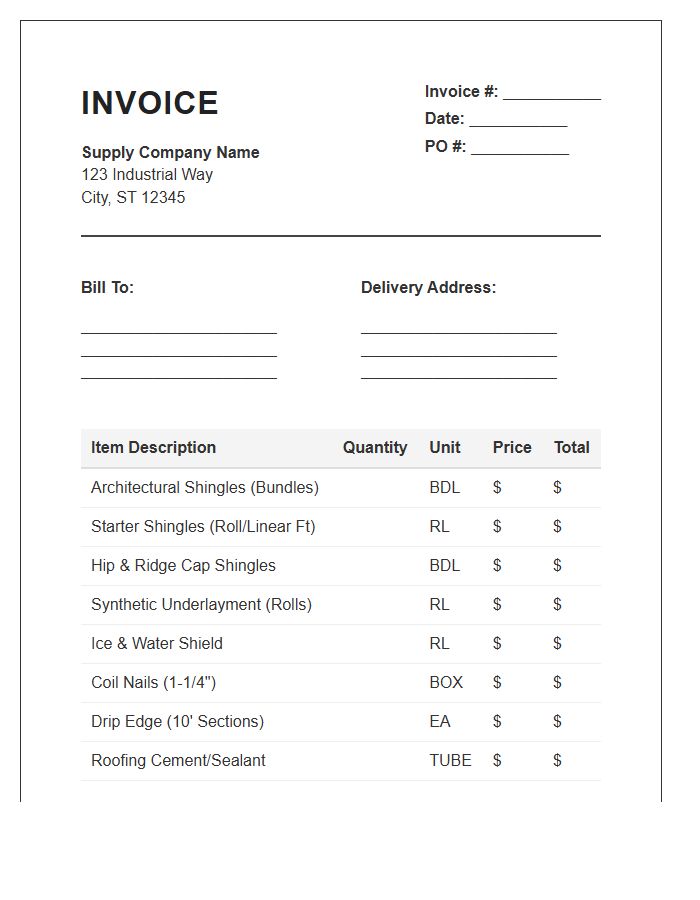Select Hip & Ridge Cap Shingles text
The height and width of the screenshot is (900, 700).
click(x=183, y=565)
